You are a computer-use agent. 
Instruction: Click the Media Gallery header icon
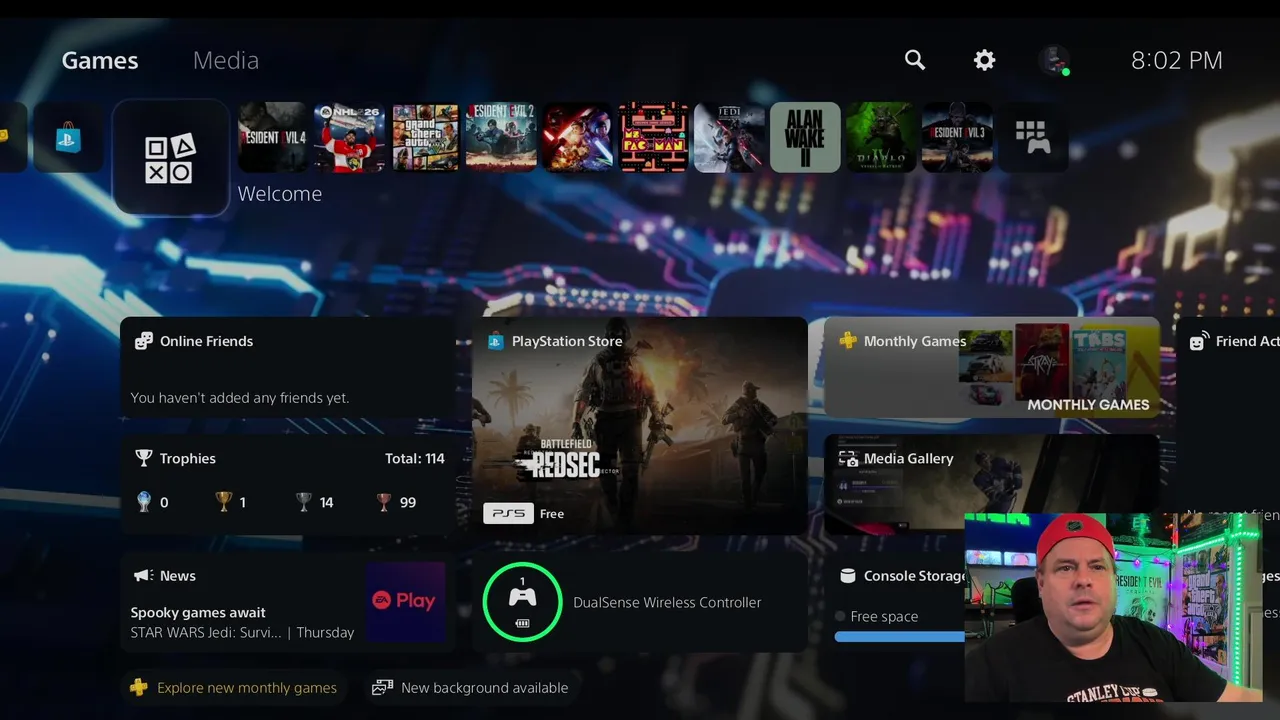click(848, 458)
